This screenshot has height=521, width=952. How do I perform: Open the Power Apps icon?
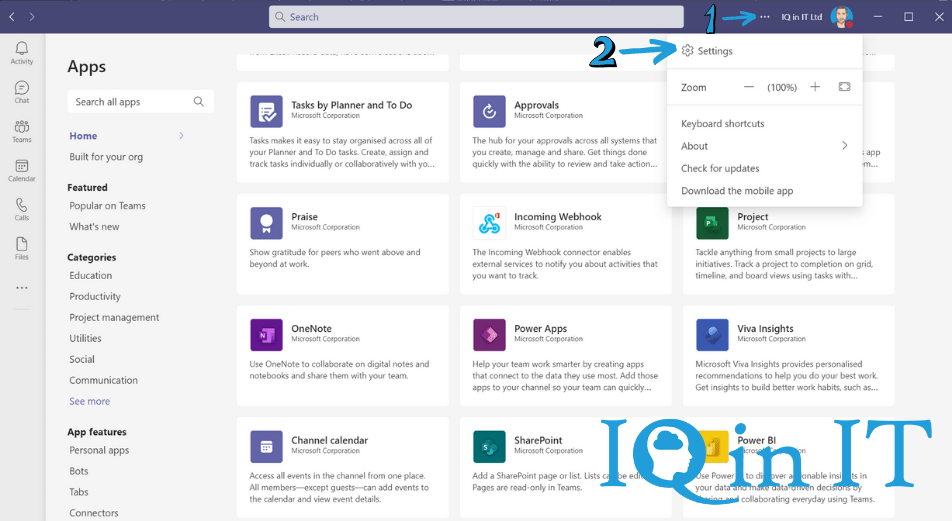[x=489, y=335]
